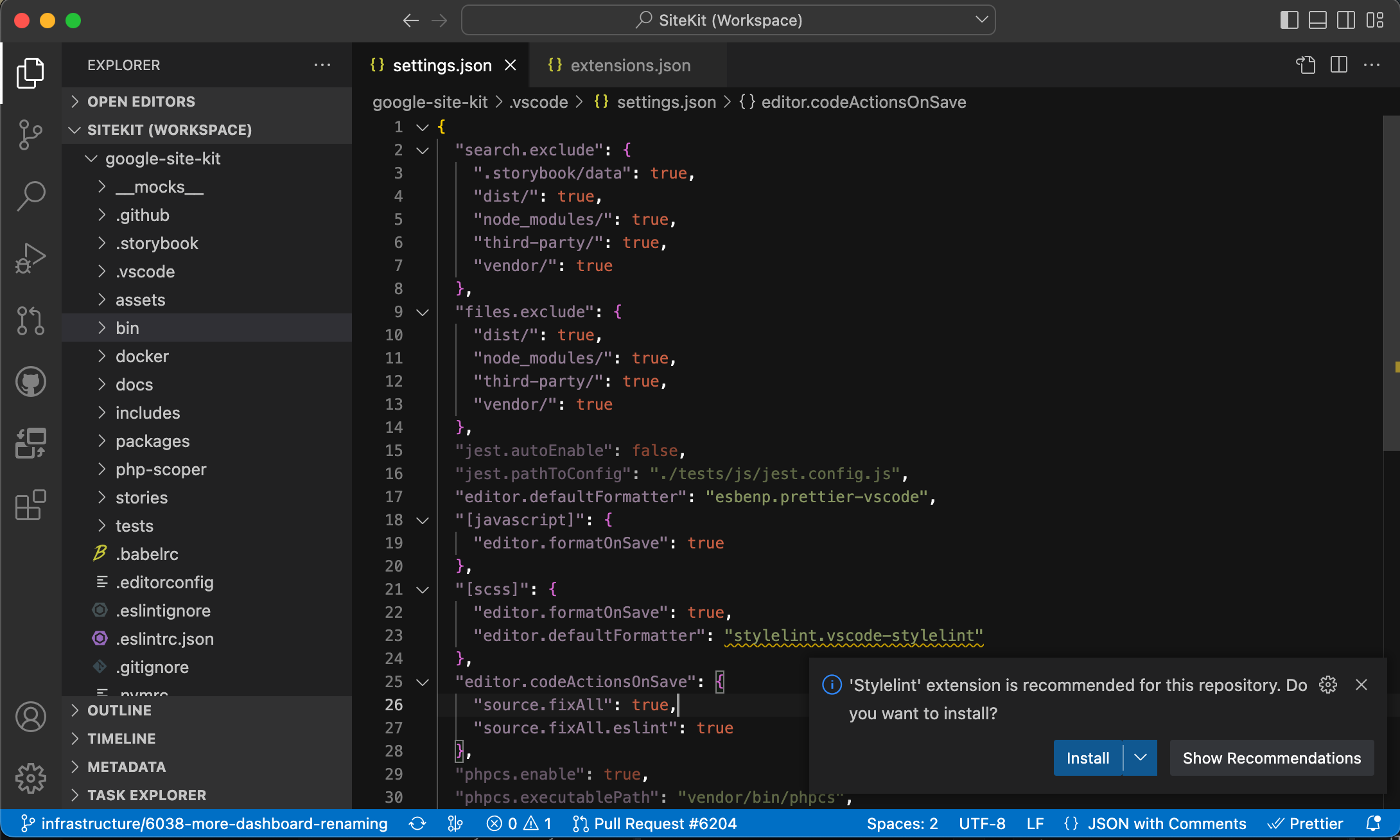Toggle the secondary sidebar visibility
This screenshot has width=1400, height=840.
pos(1346,20)
